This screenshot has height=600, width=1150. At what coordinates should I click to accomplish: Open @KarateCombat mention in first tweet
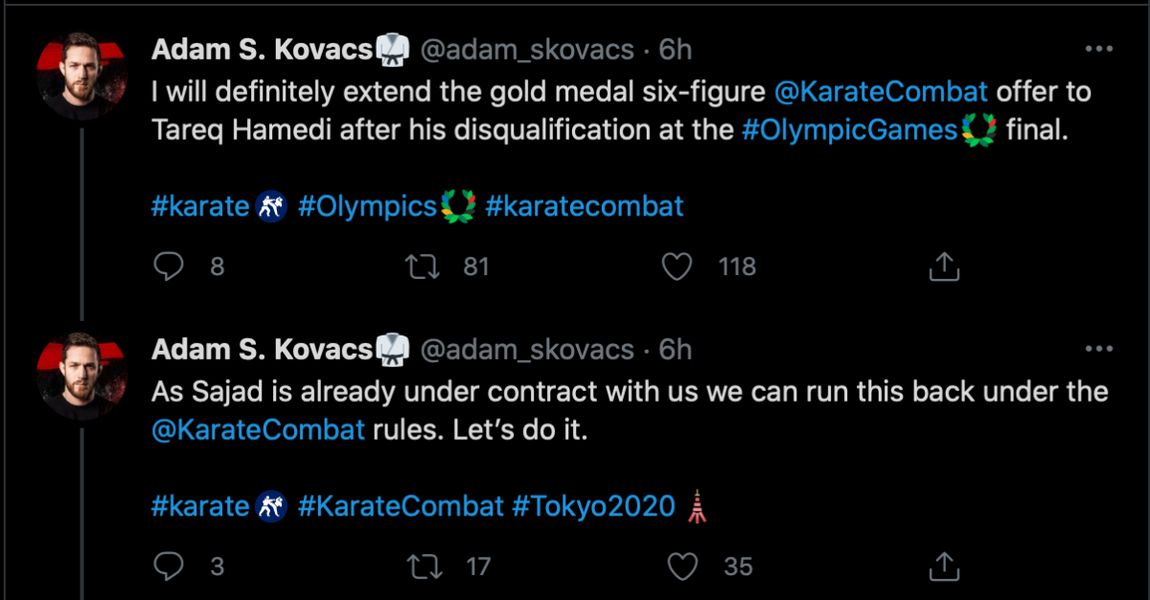(881, 91)
